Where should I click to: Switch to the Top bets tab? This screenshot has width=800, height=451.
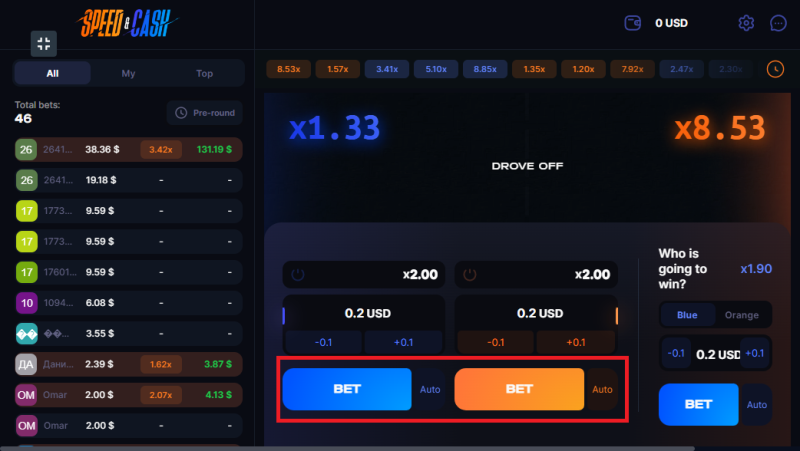click(x=205, y=73)
